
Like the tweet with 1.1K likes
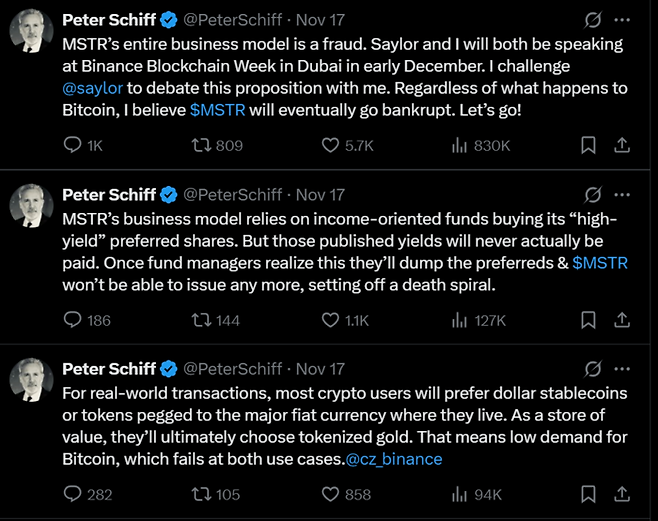330,320
